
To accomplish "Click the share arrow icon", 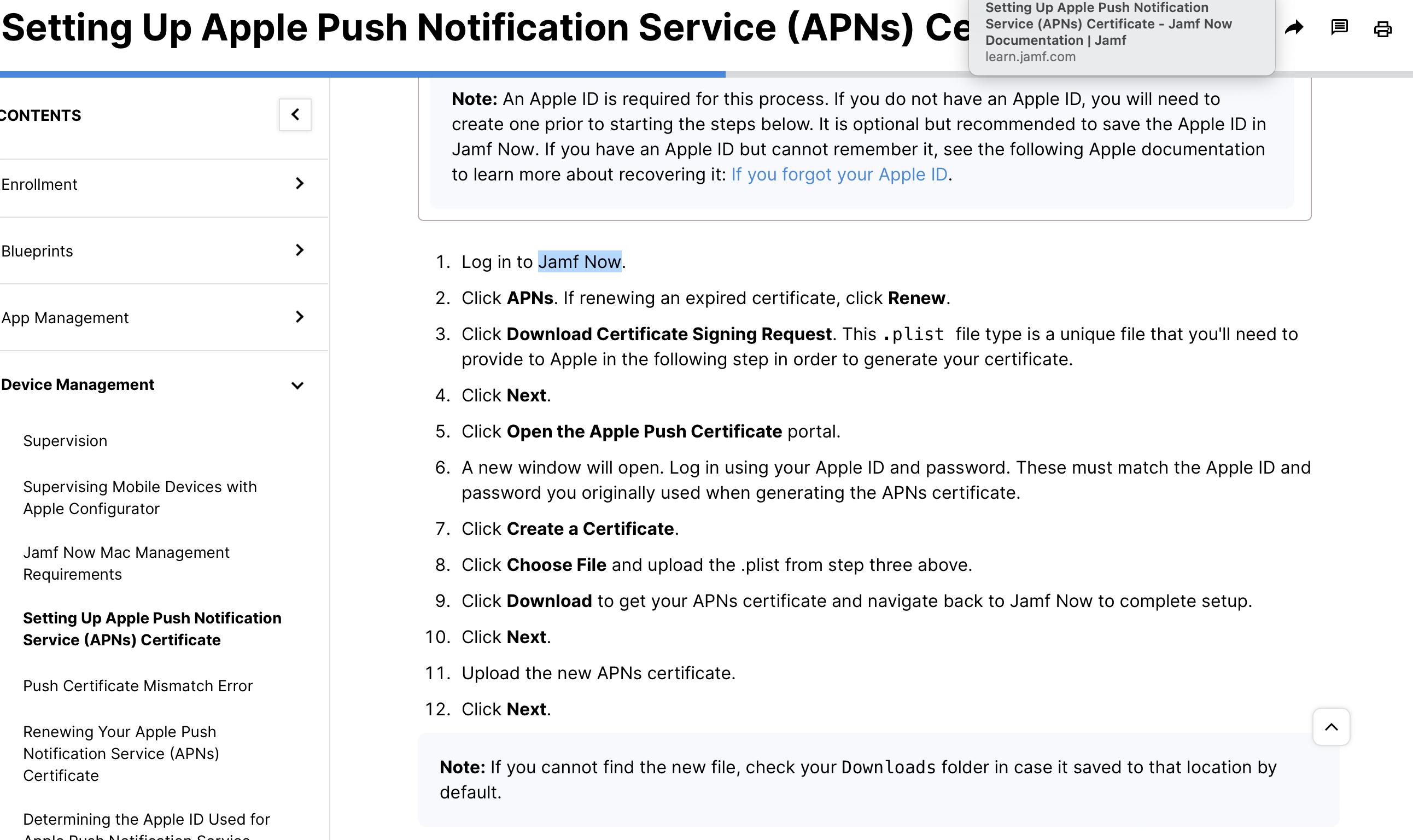I will point(1294,28).
